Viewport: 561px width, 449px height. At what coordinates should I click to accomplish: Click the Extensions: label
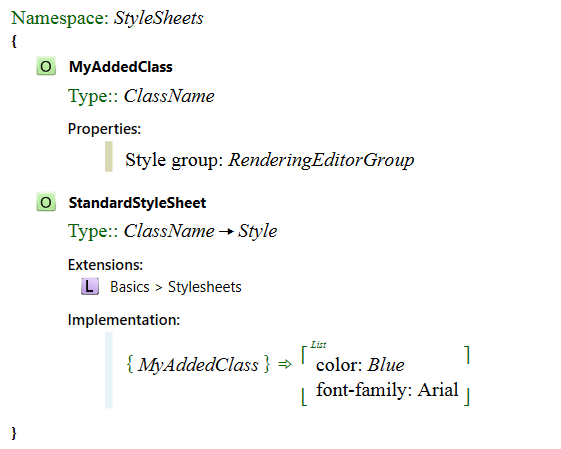tap(105, 265)
